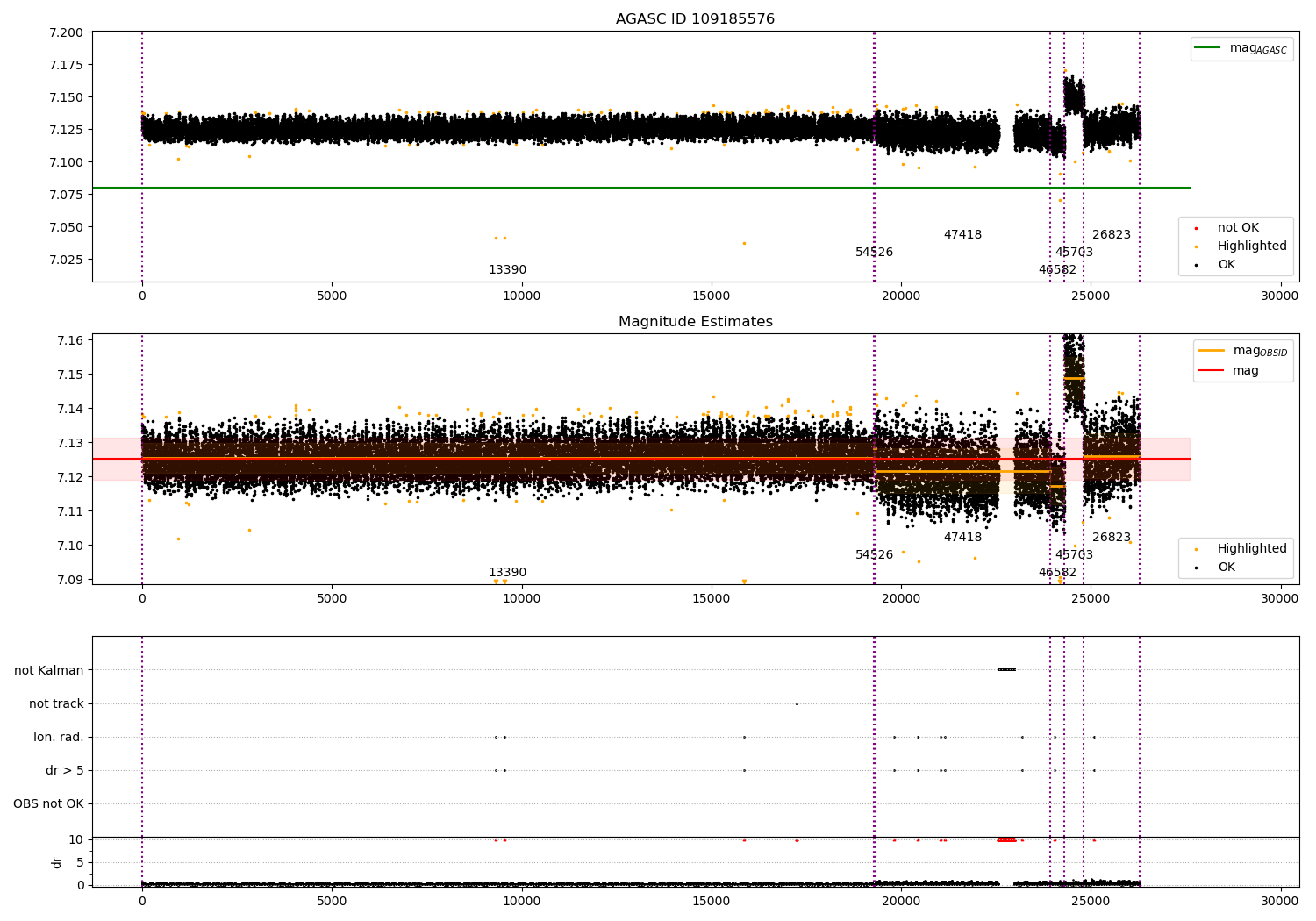The height and width of the screenshot is (921, 1316).
Task: Click the 'not Kalman' cluster of markers
Action: [x=1006, y=670]
